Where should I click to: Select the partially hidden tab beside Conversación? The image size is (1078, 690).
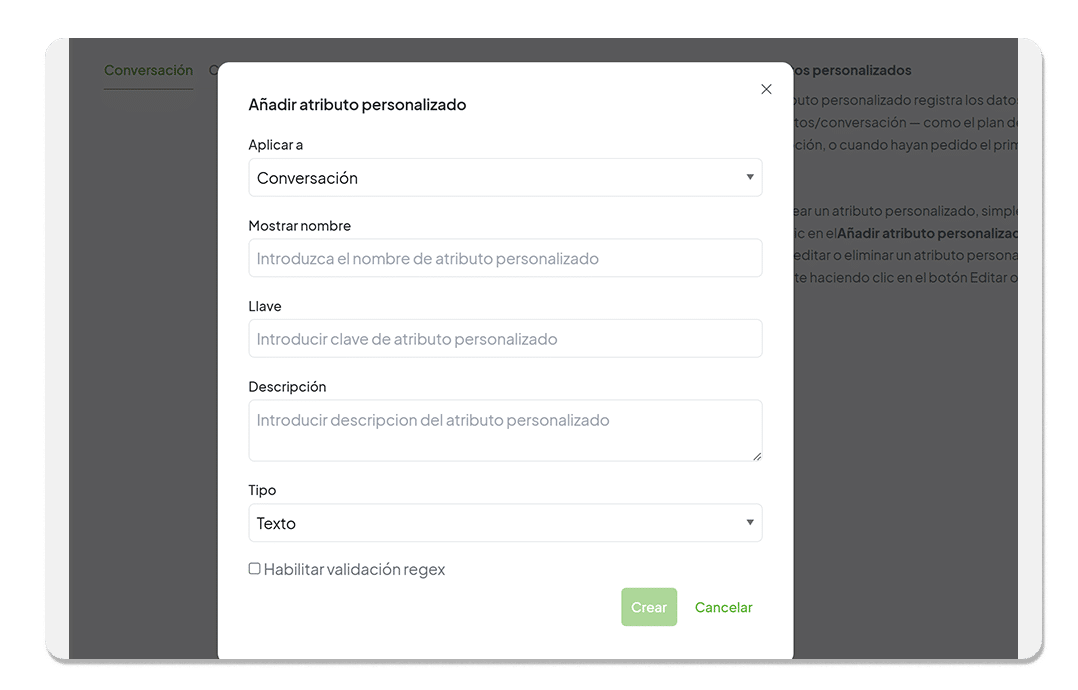213,71
